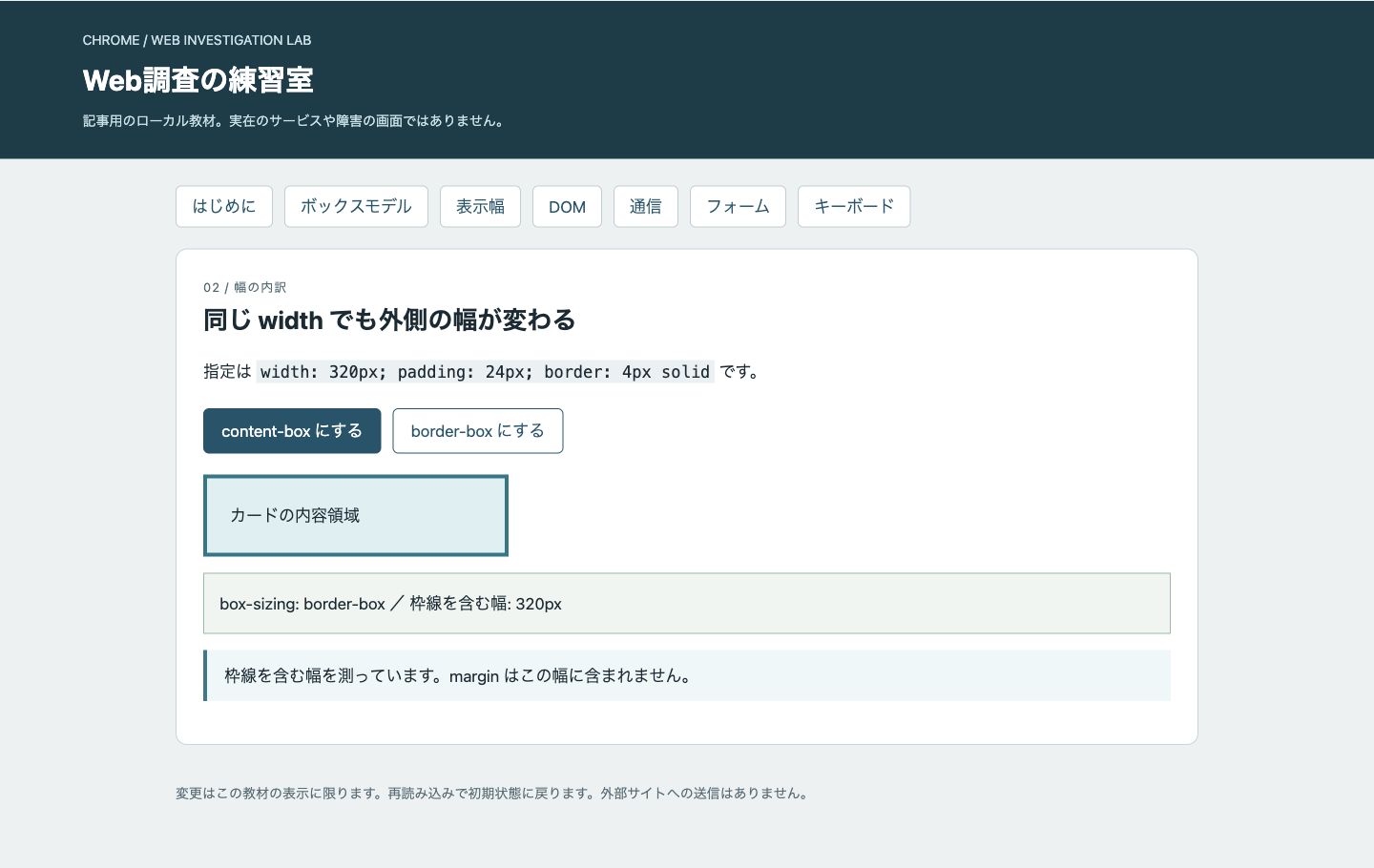This screenshot has width=1374, height=868.
Task: Click the 同じ width でも外側の幅が変わる heading
Action: 389,320
